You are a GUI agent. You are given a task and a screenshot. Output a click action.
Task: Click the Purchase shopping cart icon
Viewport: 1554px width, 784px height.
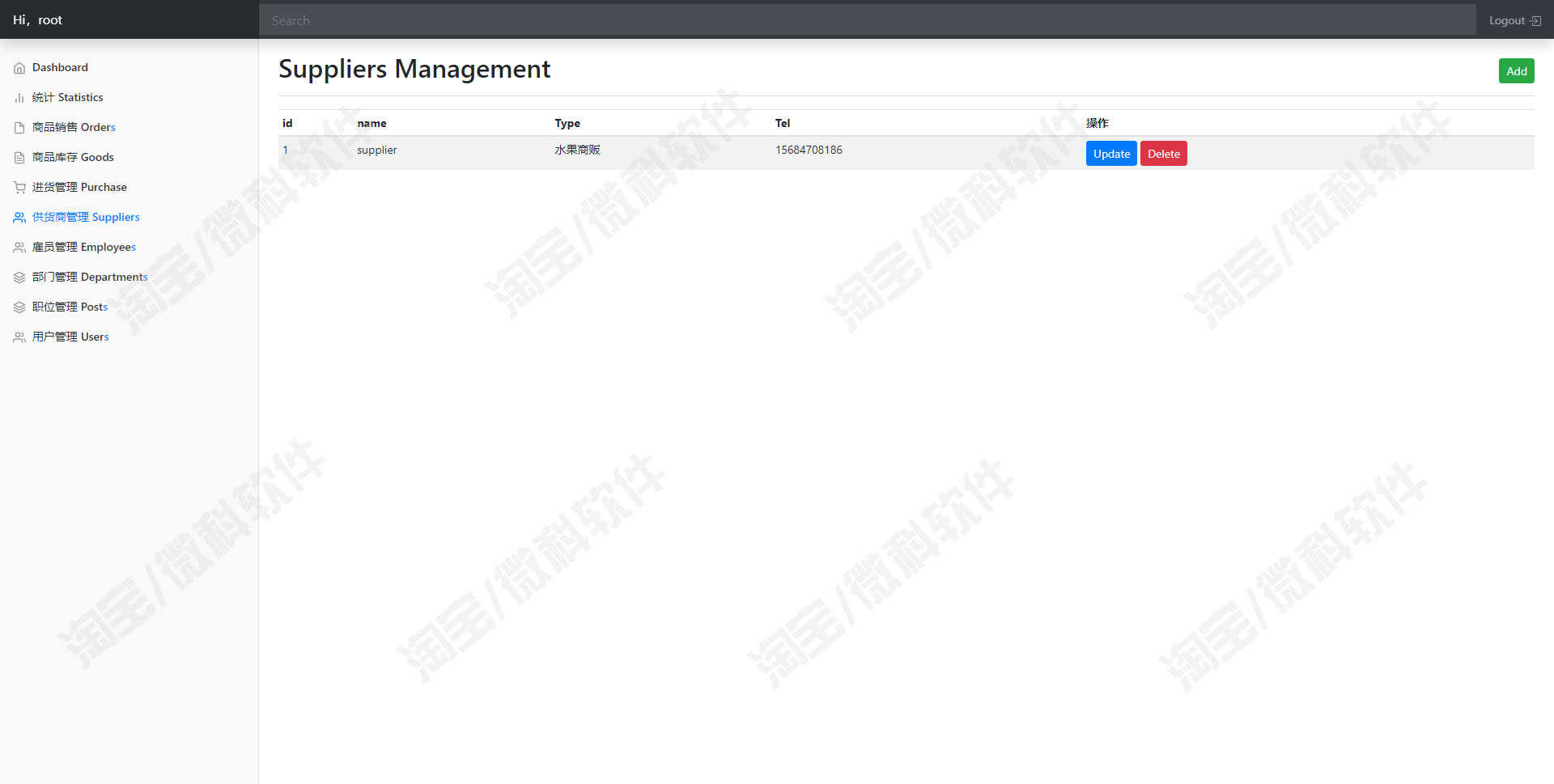click(x=19, y=188)
